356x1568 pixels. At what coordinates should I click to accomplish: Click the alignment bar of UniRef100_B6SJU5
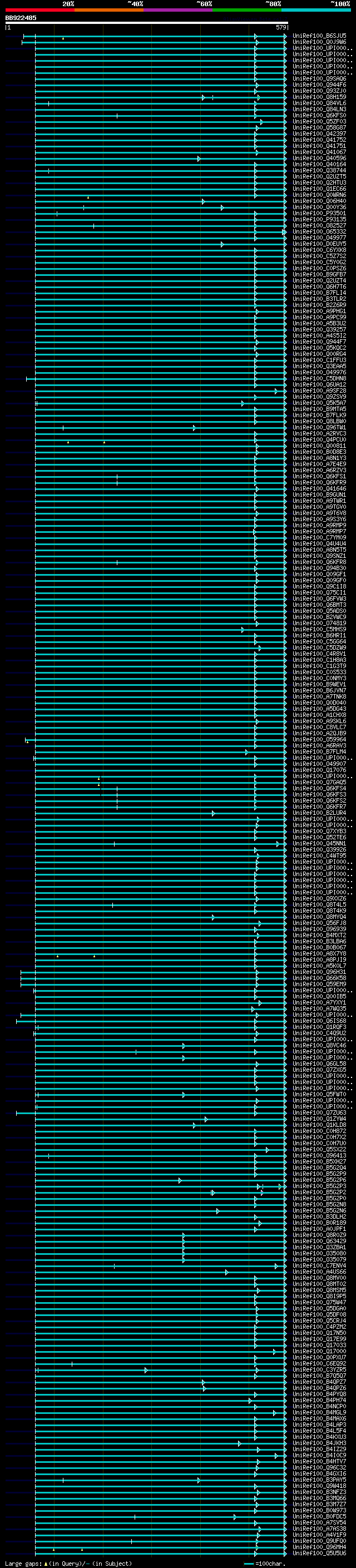[x=154, y=37]
